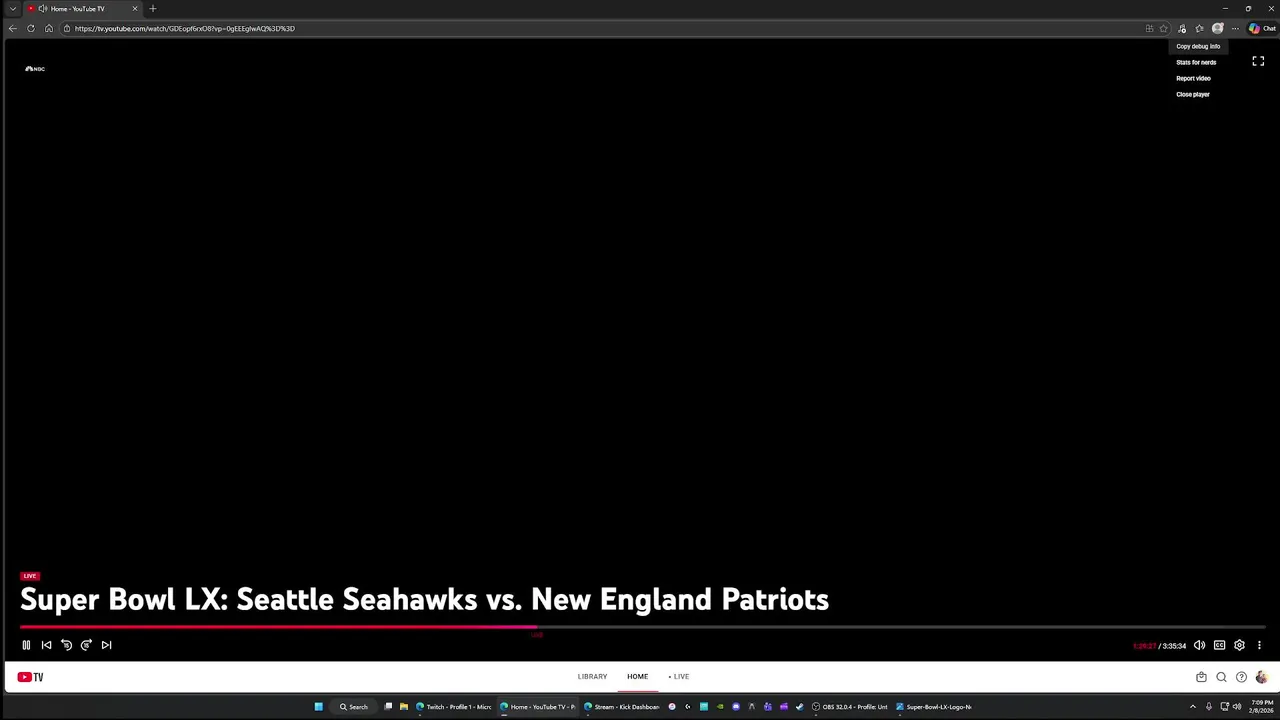This screenshot has height=720, width=1280.
Task: Open File Explorer from the taskbar
Action: pyautogui.click(x=403, y=707)
